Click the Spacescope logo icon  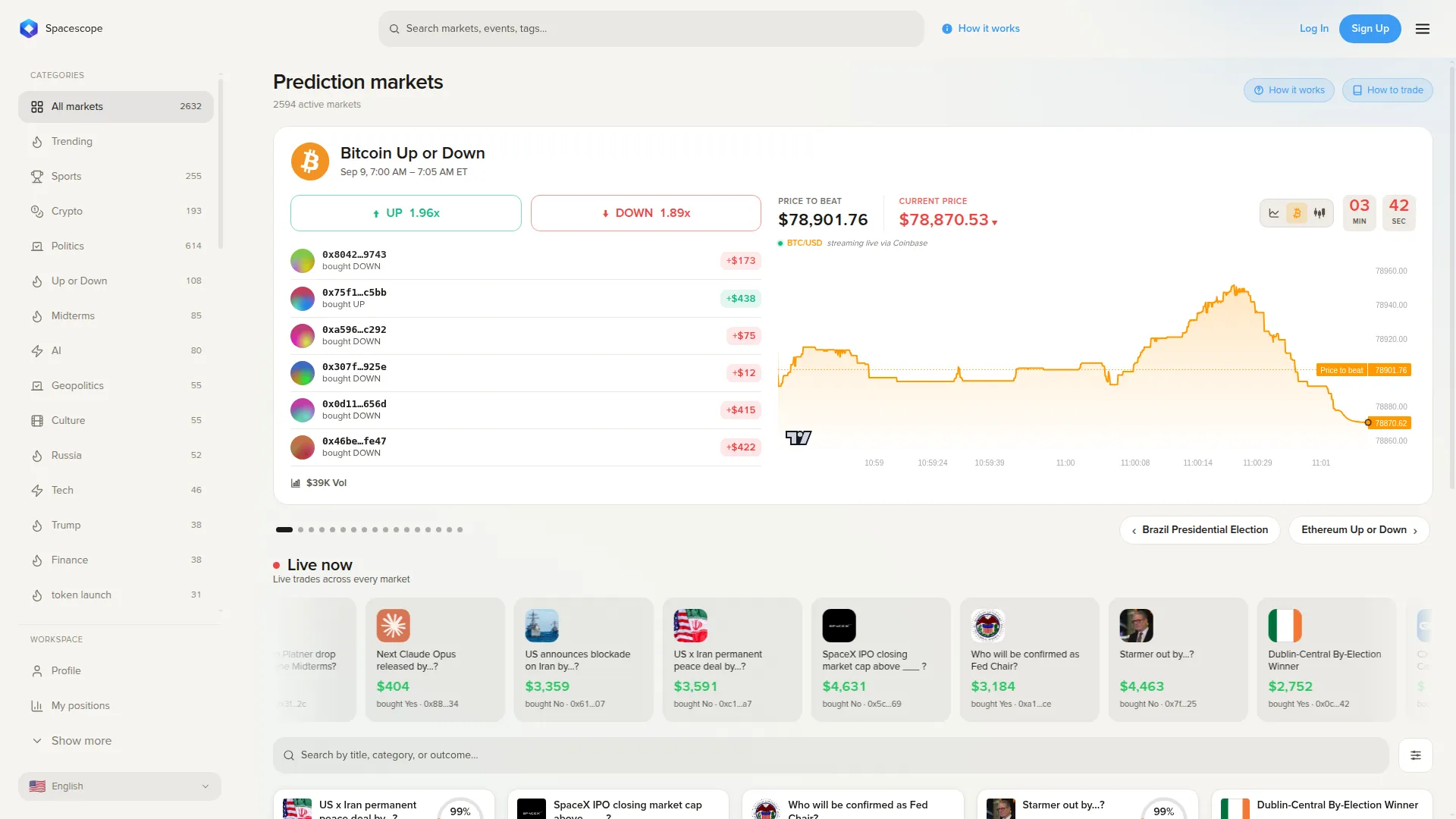29,29
